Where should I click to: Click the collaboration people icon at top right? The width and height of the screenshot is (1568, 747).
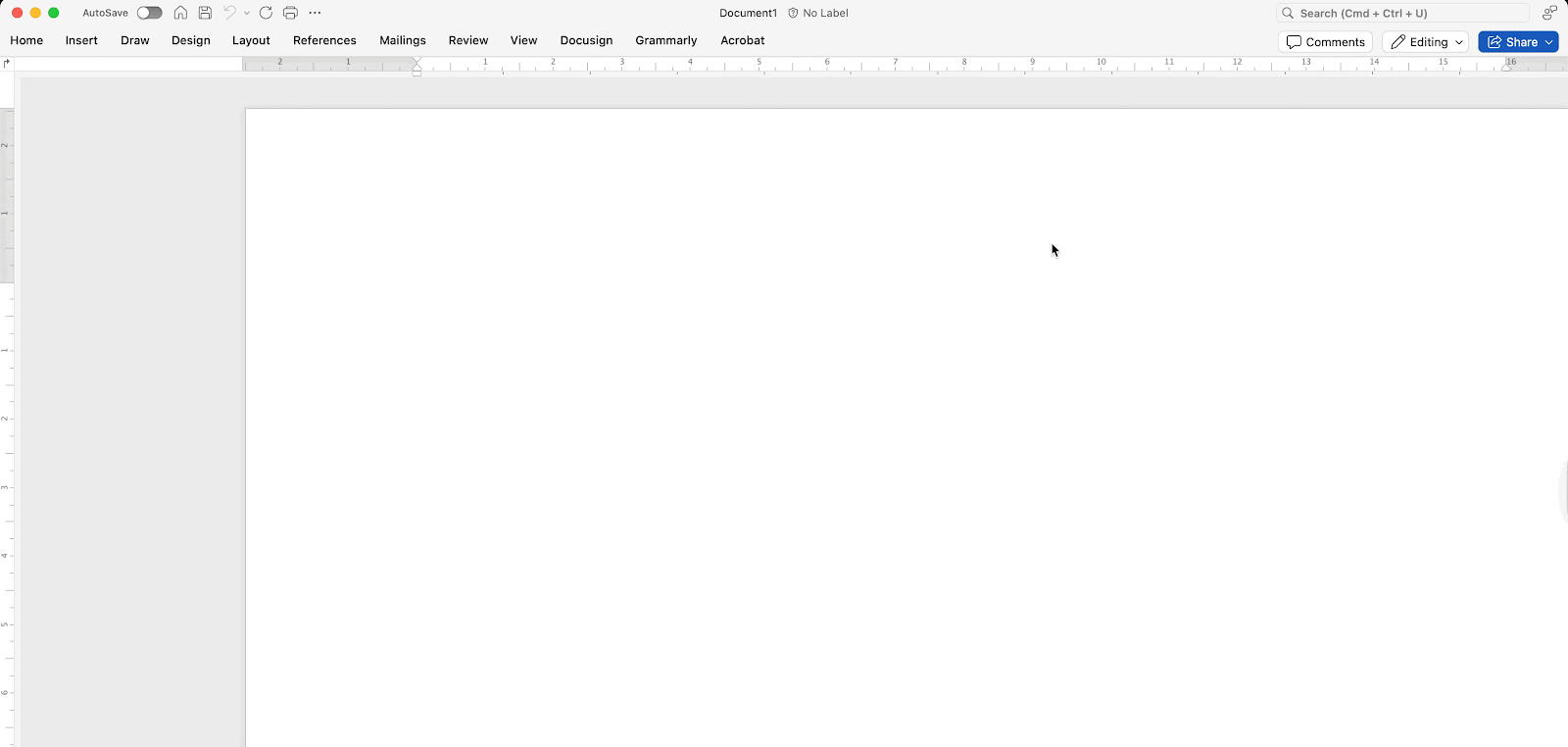[x=1548, y=13]
